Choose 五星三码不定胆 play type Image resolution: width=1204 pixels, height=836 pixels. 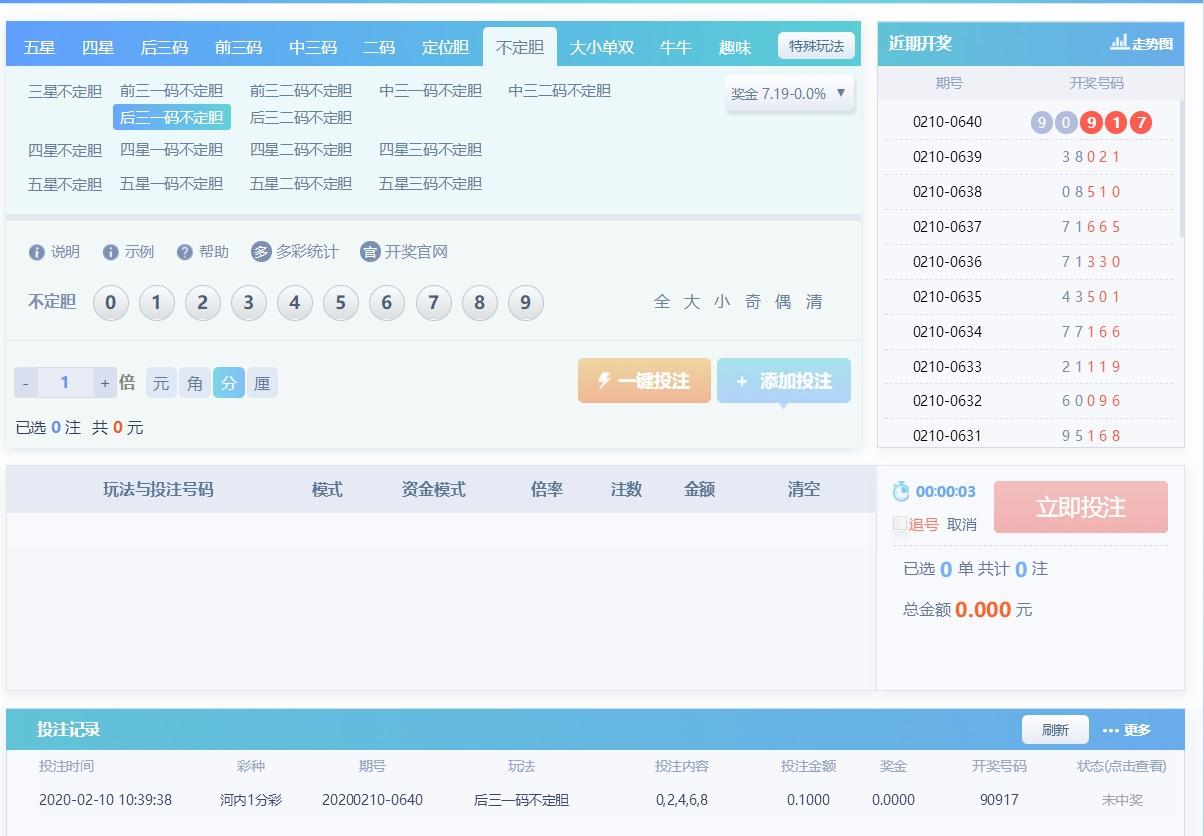click(x=431, y=184)
